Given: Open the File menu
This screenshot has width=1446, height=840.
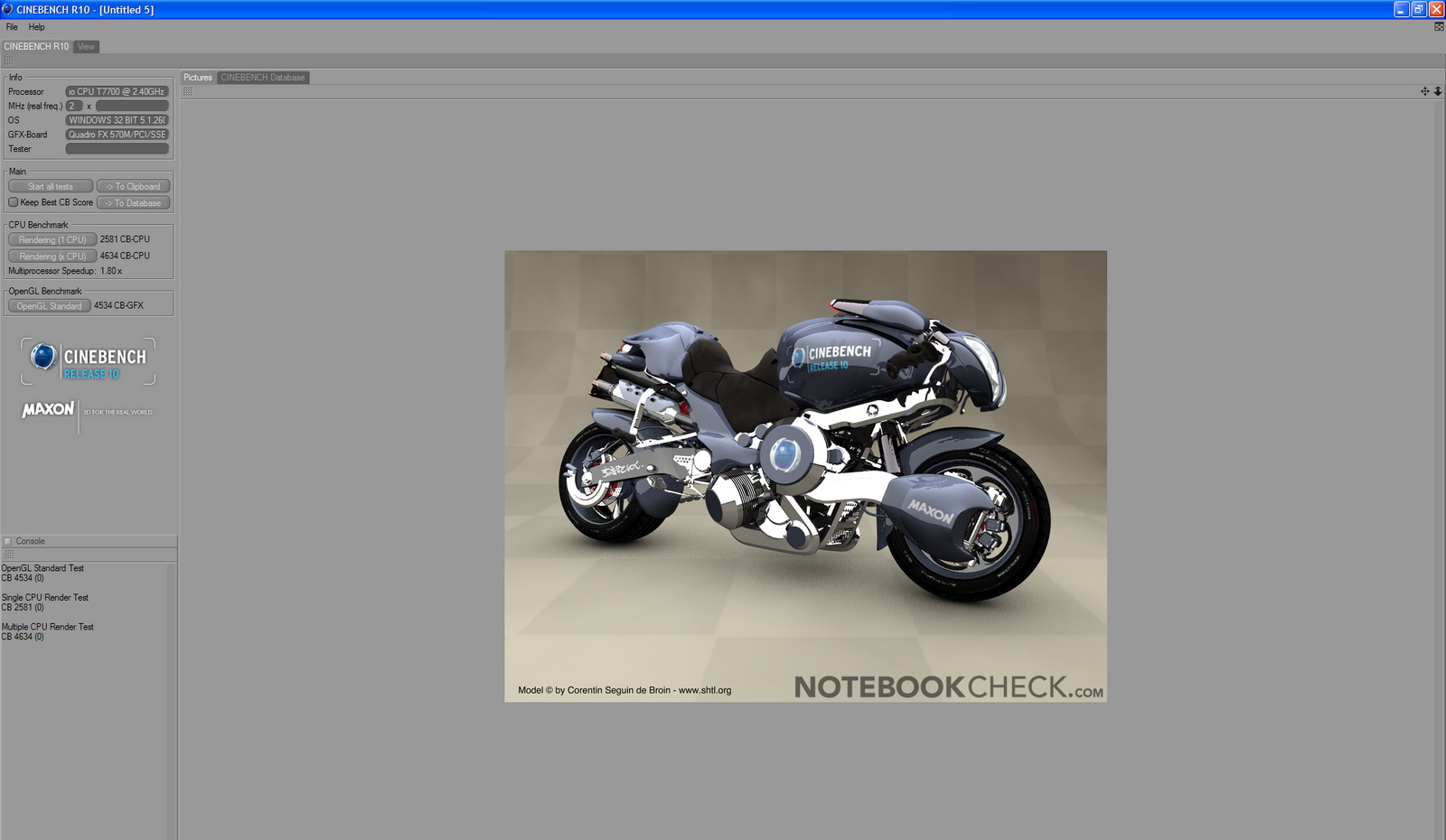Looking at the screenshot, I should (12, 27).
